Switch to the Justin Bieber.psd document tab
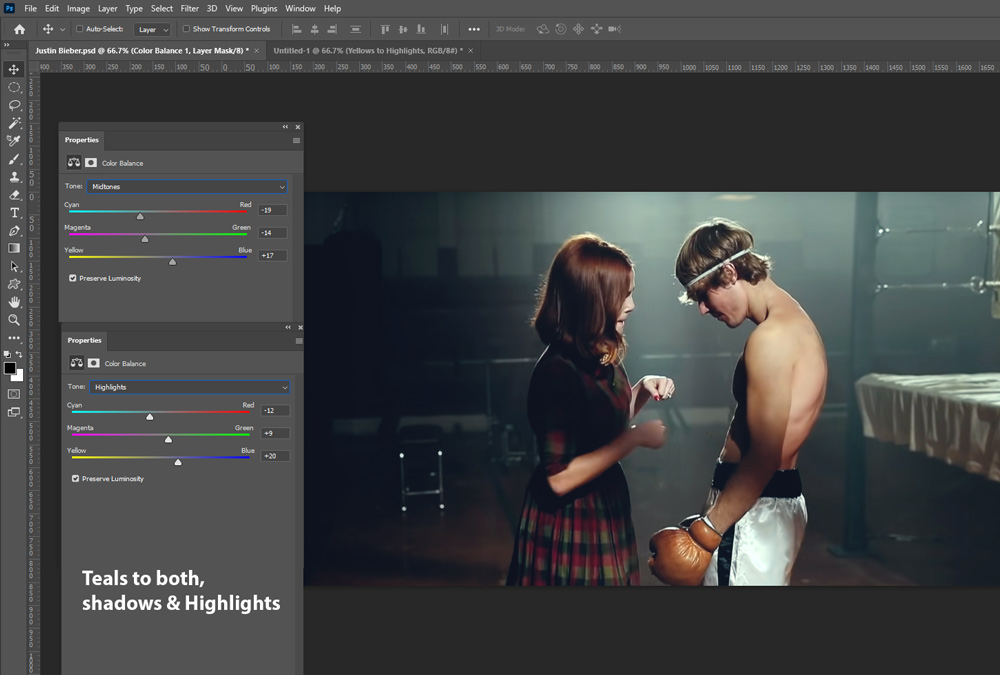 pyautogui.click(x=142, y=50)
